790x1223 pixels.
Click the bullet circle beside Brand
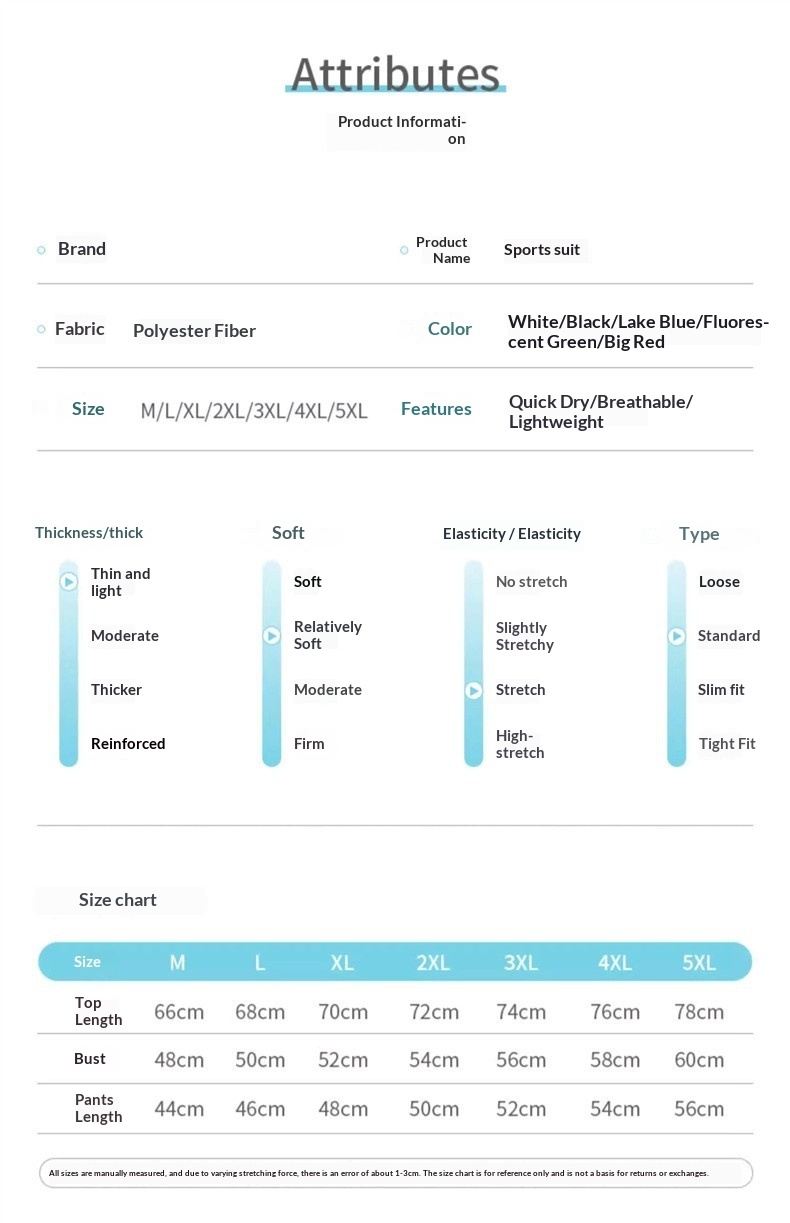tap(41, 250)
